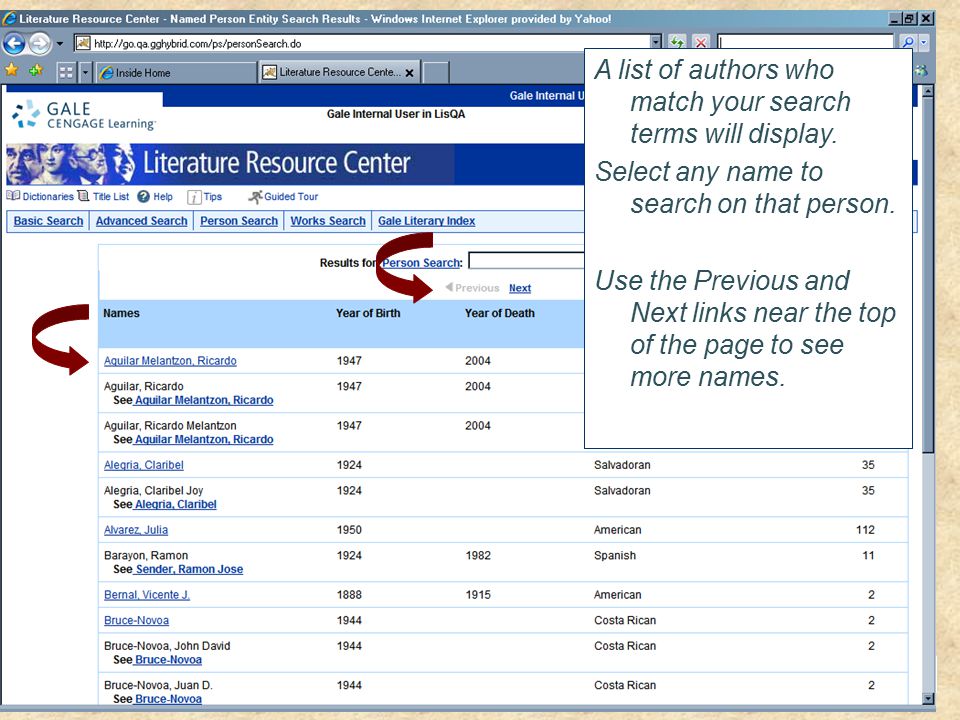
Task: Click the browser Forward arrow button
Action: pos(40,43)
